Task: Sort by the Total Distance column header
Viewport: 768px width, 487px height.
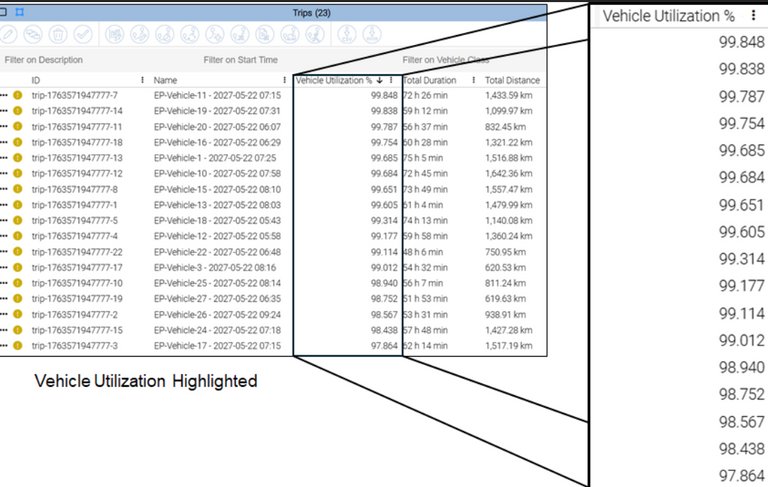Action: 512,80
